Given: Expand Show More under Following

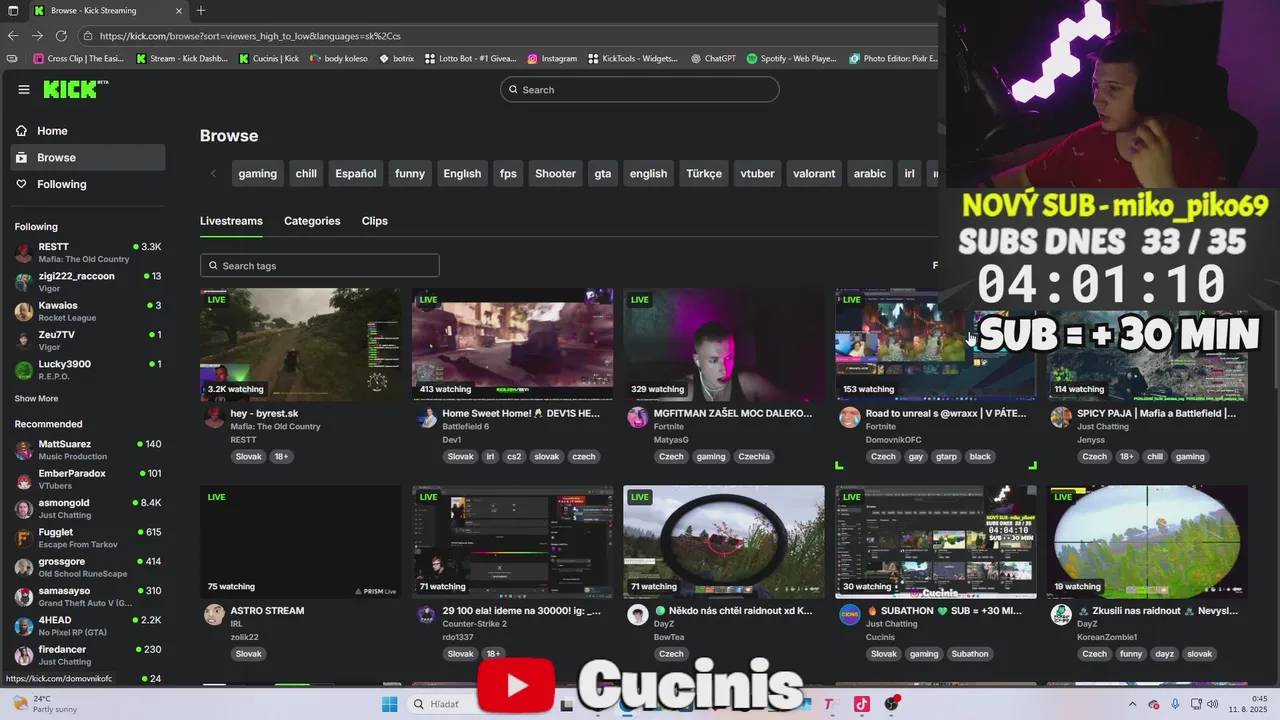Looking at the screenshot, I should point(36,398).
